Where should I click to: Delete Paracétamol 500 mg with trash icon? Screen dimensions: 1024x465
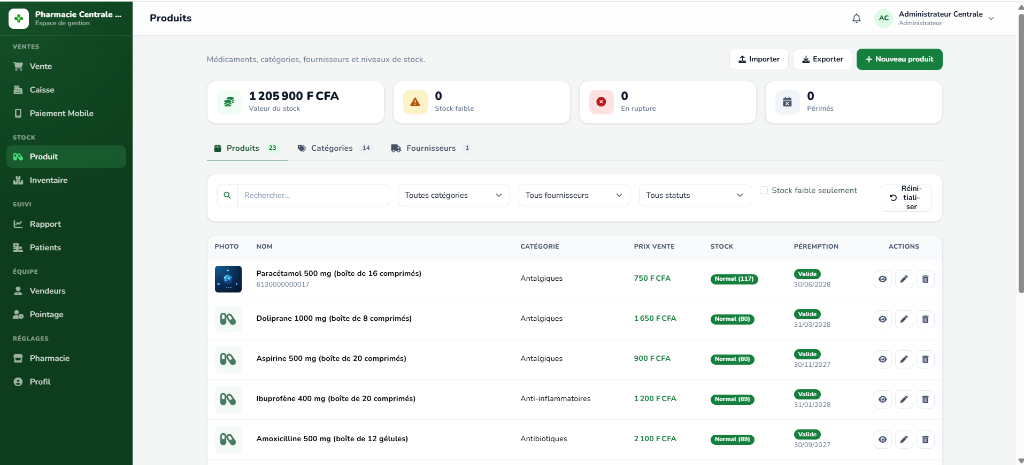click(x=925, y=280)
